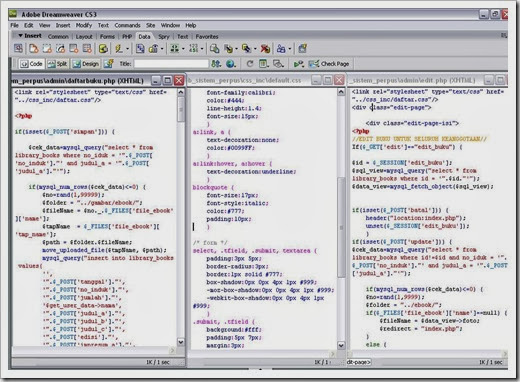Viewport: 520px width, 382px height.
Task: Click vertical scrollbar thumb in default.css window
Action: (x=341, y=227)
